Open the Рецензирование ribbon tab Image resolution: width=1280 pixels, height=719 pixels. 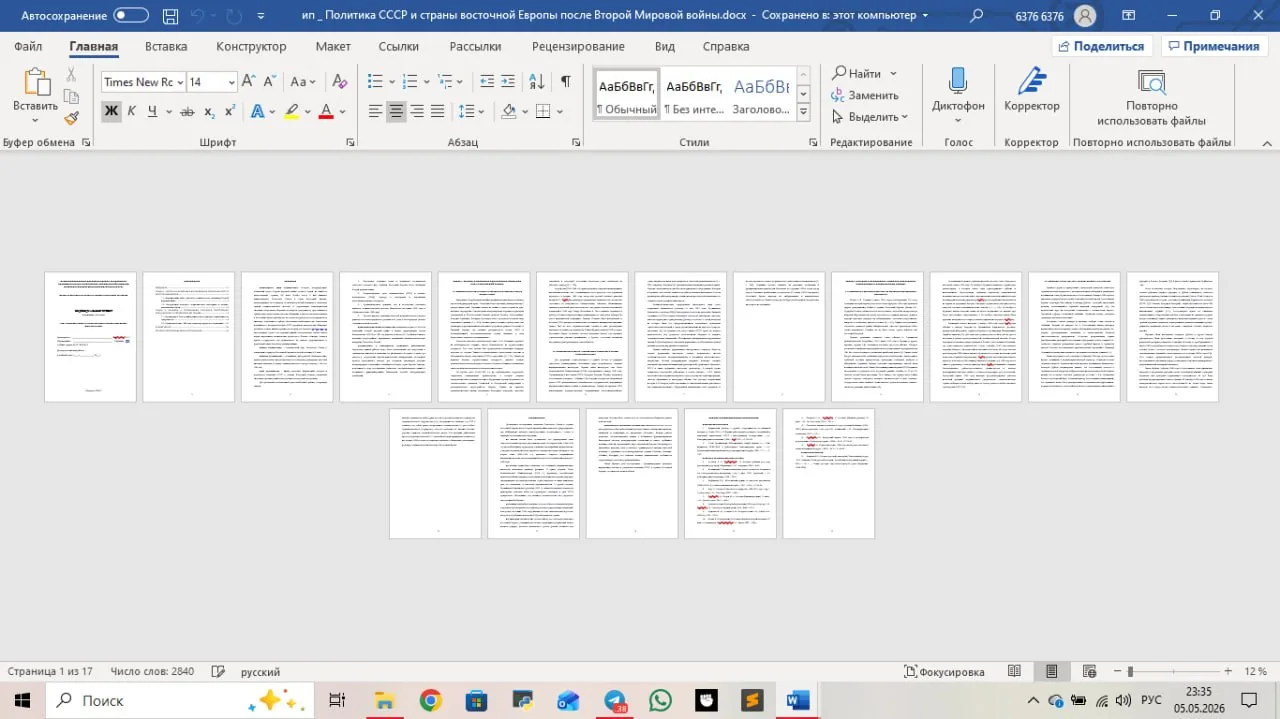coord(578,47)
